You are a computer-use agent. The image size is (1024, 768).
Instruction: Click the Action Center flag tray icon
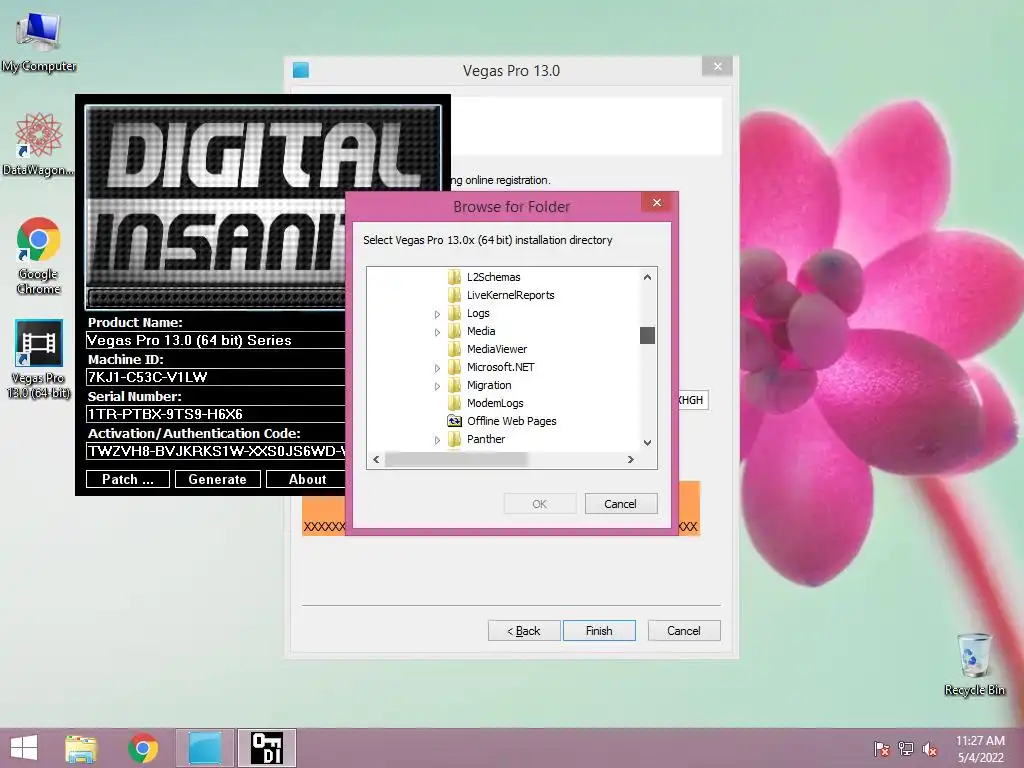pos(881,748)
